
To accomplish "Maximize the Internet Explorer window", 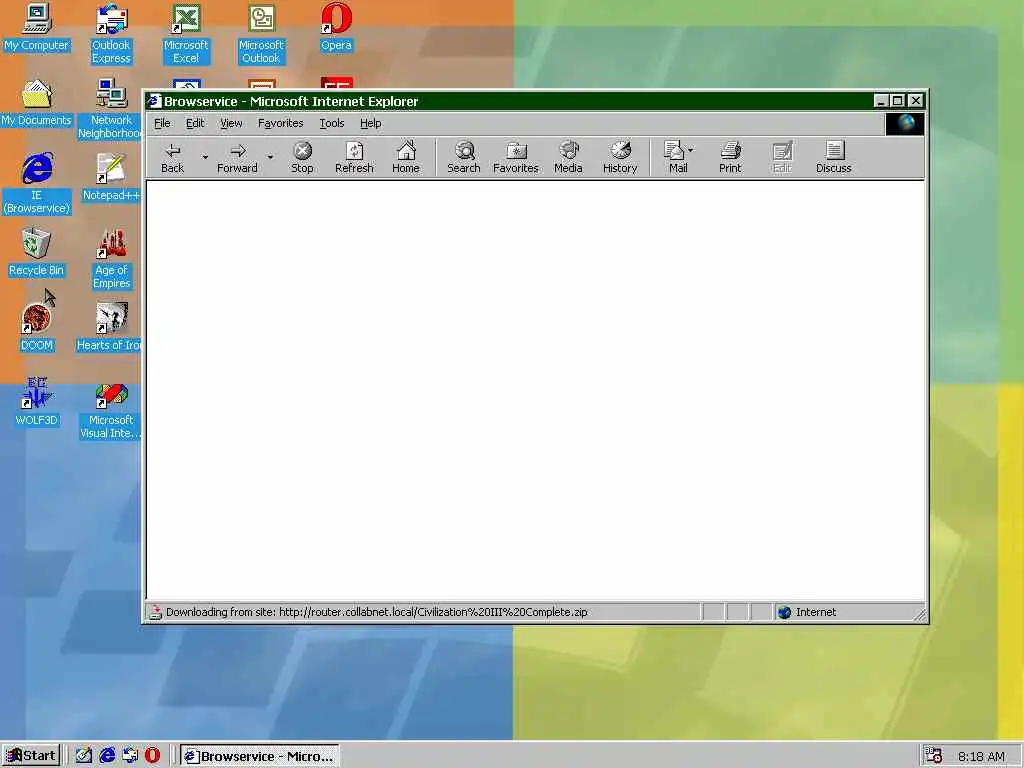I will 897,101.
